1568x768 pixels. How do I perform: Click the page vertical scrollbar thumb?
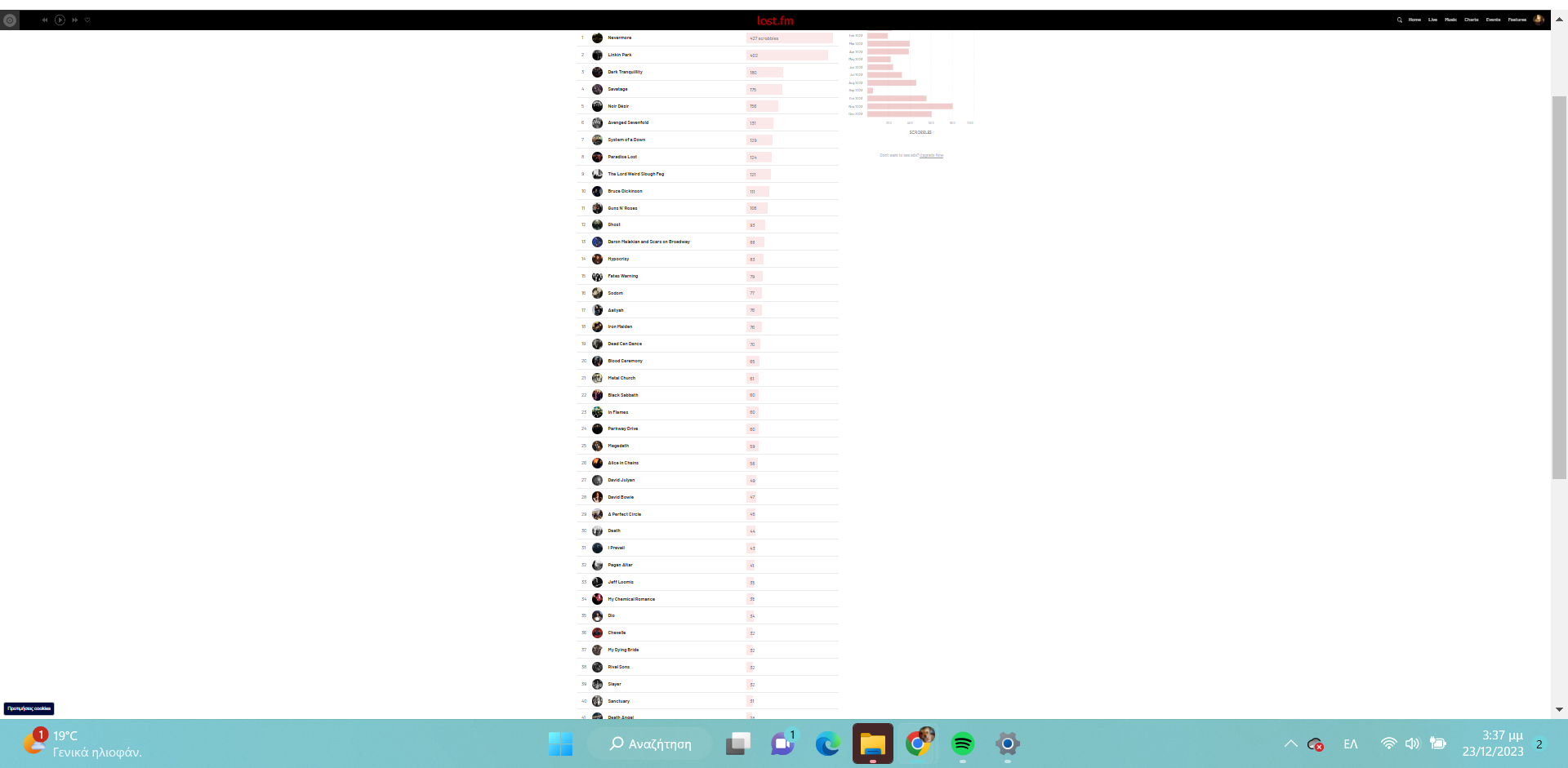pyautogui.click(x=1559, y=287)
